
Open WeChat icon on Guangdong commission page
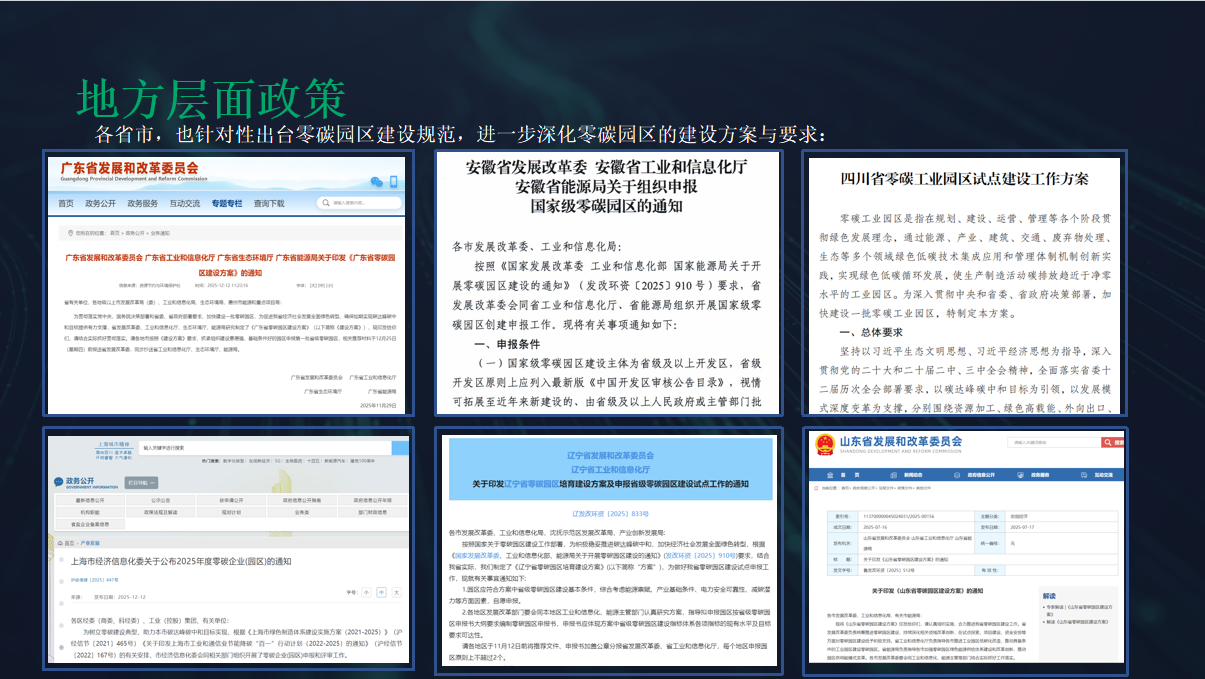[377, 182]
